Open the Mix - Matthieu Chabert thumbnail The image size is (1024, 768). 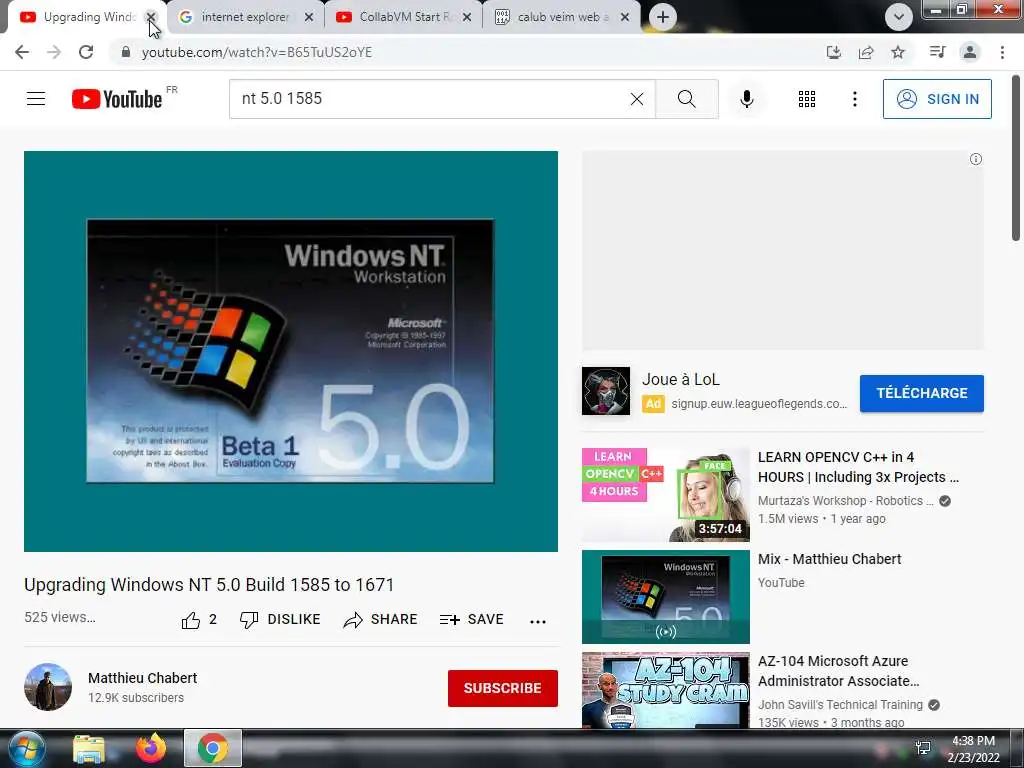(x=665, y=597)
